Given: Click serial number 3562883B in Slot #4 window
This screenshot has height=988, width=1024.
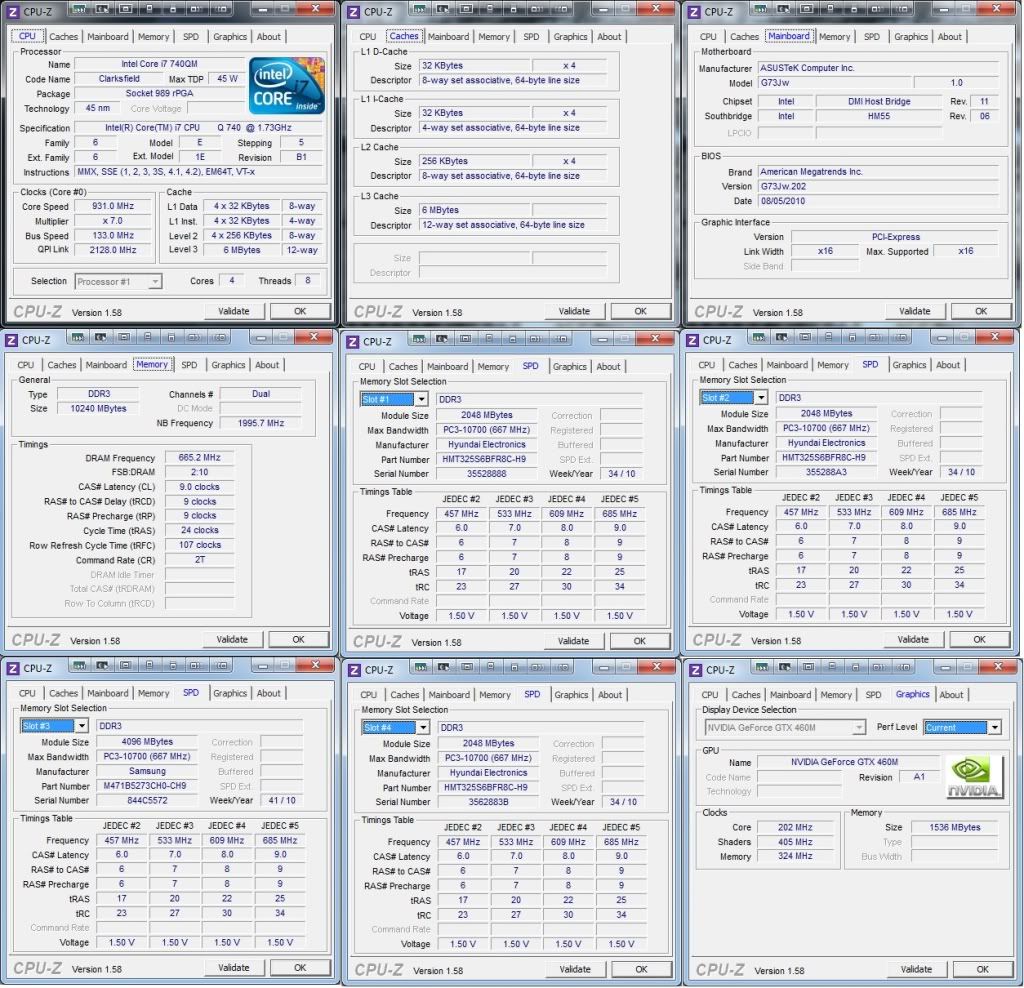Looking at the screenshot, I should click(x=488, y=801).
